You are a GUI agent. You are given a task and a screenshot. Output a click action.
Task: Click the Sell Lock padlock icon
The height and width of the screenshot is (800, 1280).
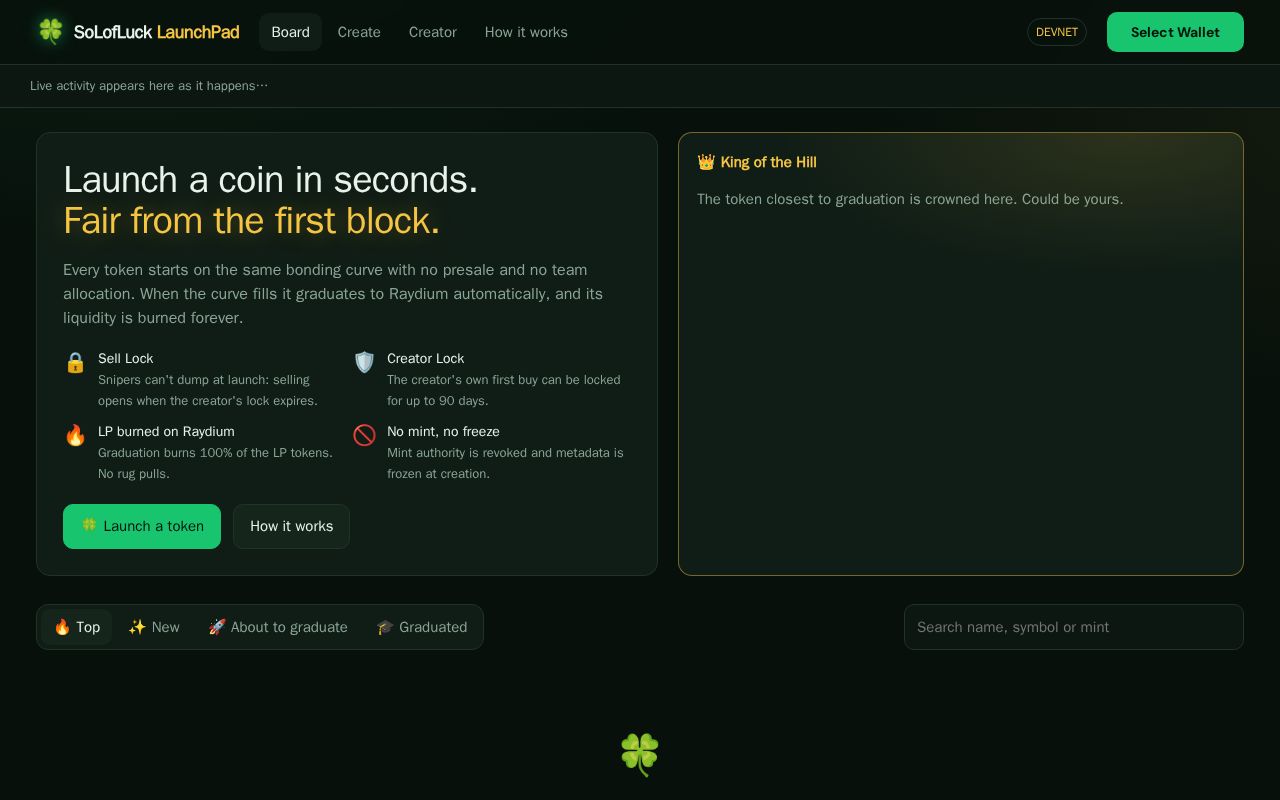75,362
